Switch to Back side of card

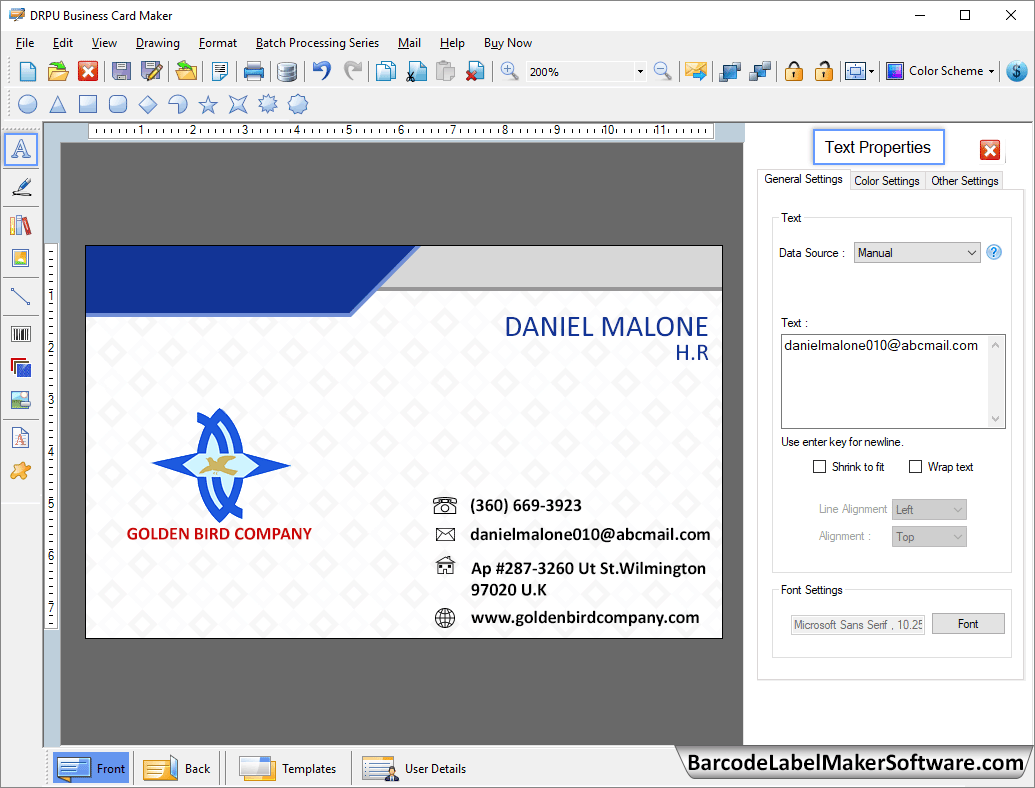pos(178,768)
